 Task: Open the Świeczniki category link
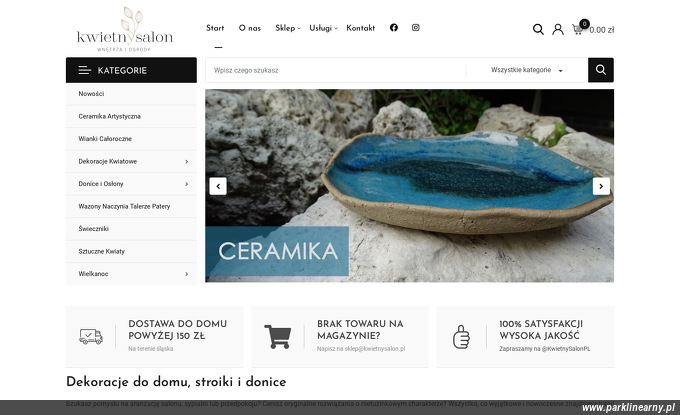93,229
